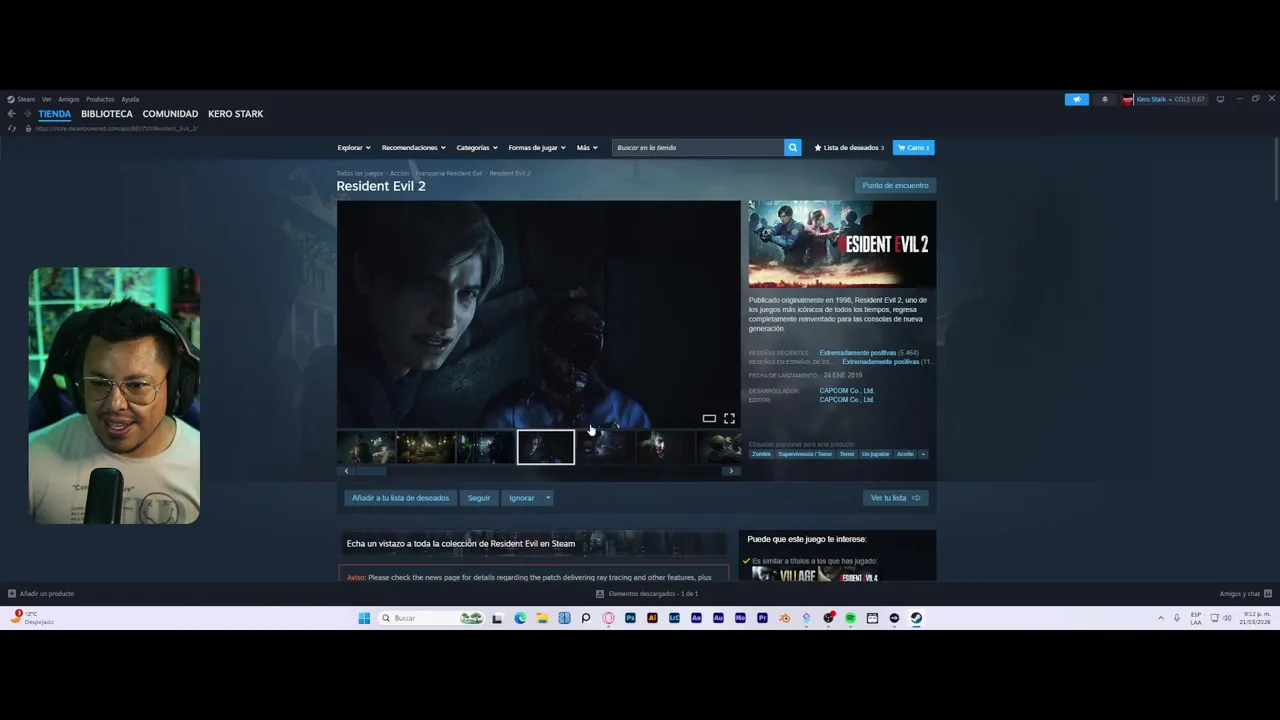
Task: Go forward with the Steam forward arrow
Action: [28, 114]
